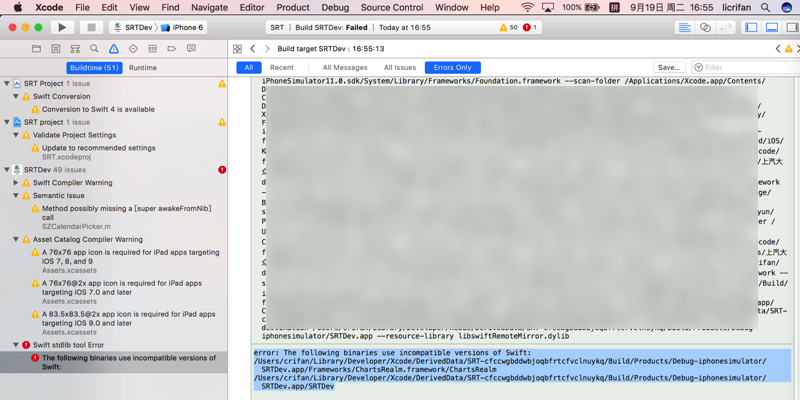Toggle the debug area visibility
The width and height of the screenshot is (800, 400).
[772, 28]
